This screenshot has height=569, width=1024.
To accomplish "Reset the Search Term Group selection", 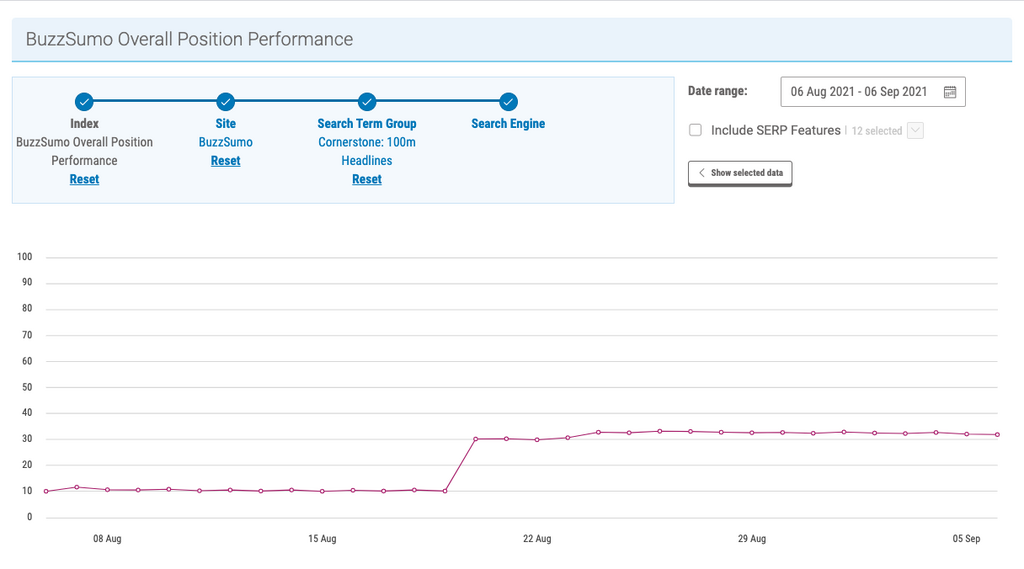I will pyautogui.click(x=367, y=179).
